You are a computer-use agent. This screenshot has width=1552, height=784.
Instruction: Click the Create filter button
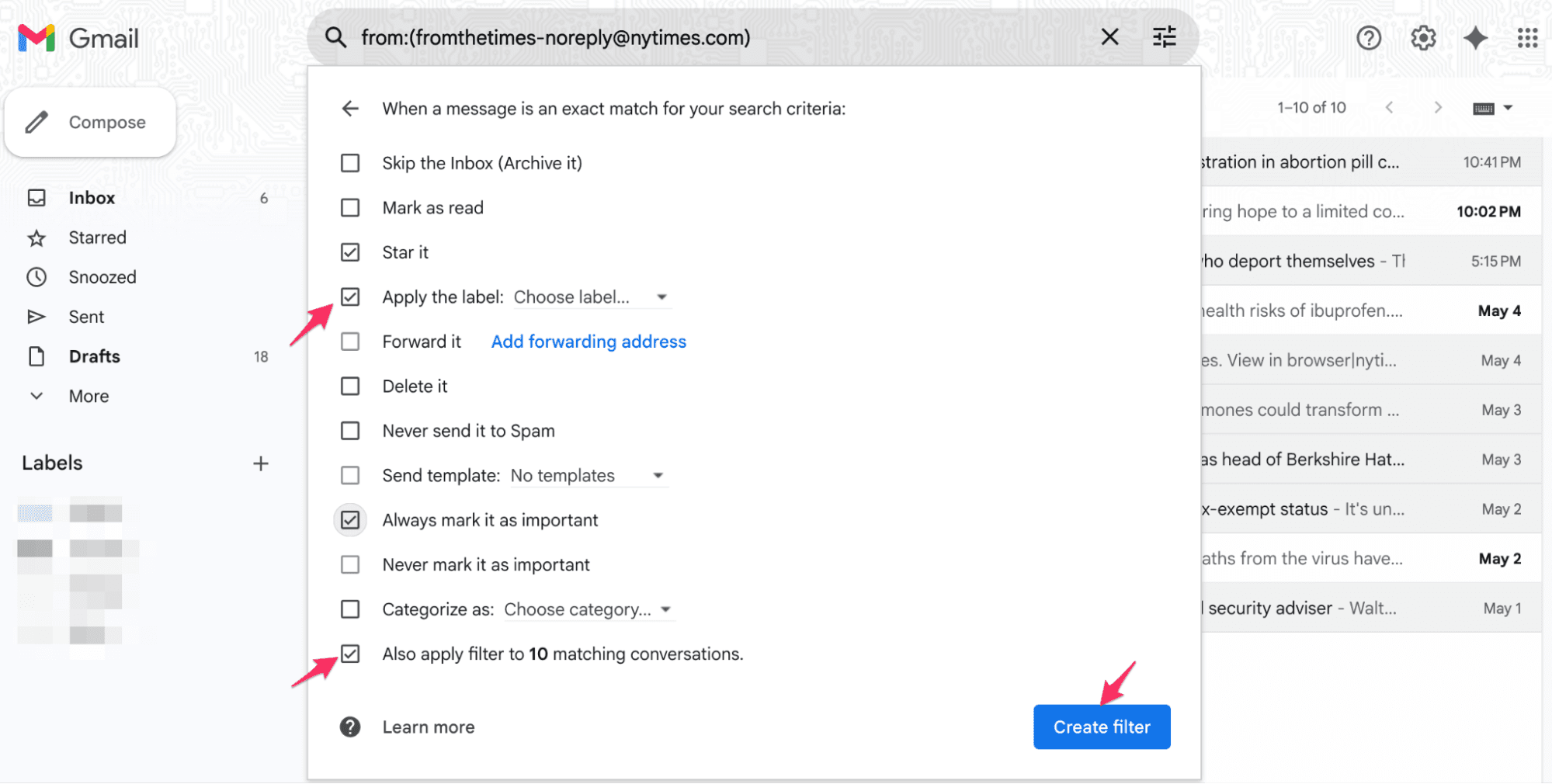(1102, 727)
